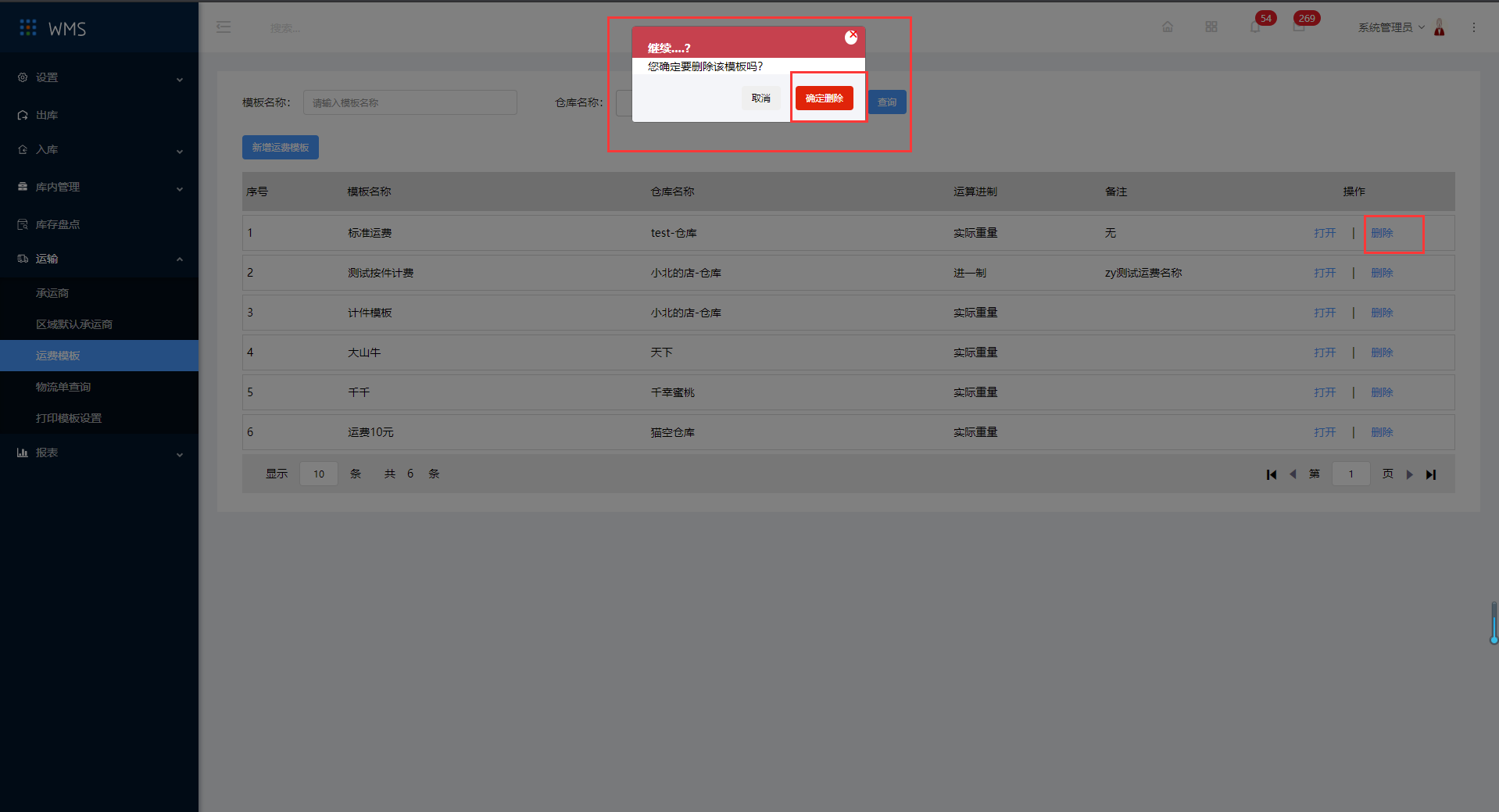Expand the 库内管理 menu chevron
Image resolution: width=1499 pixels, height=812 pixels.
[x=180, y=188]
